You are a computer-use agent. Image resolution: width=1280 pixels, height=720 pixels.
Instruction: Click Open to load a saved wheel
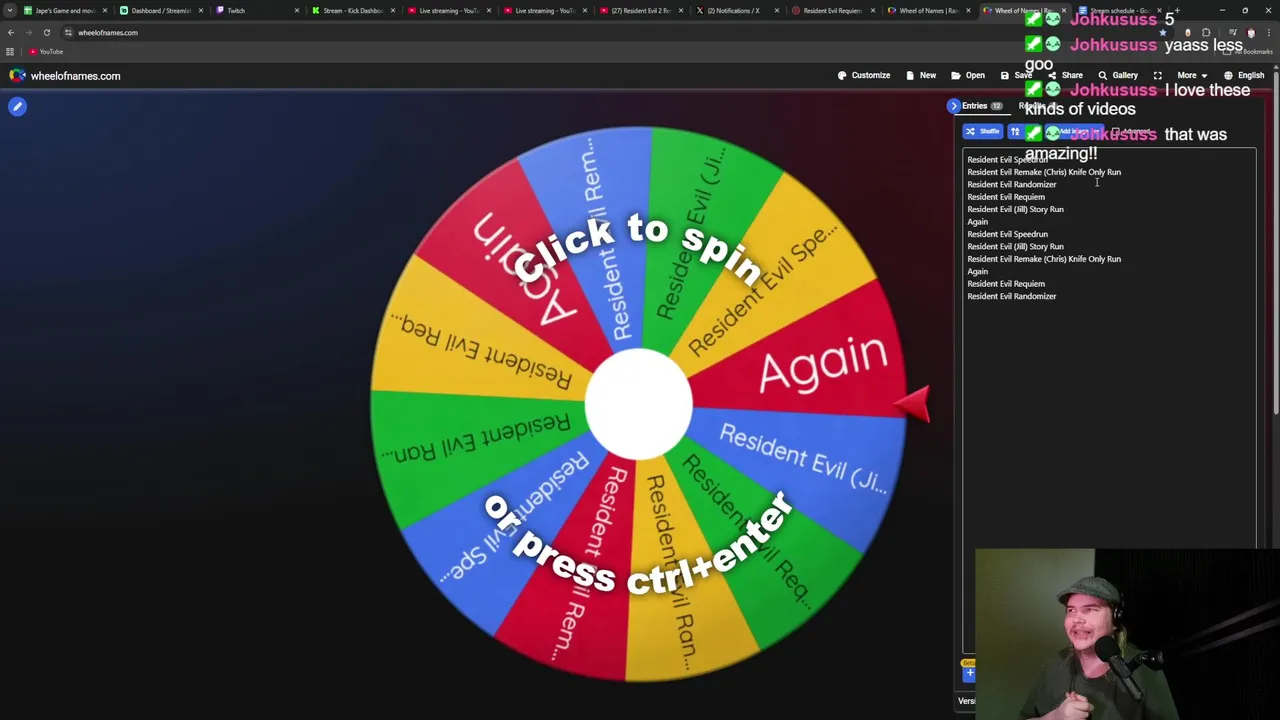[968, 75]
